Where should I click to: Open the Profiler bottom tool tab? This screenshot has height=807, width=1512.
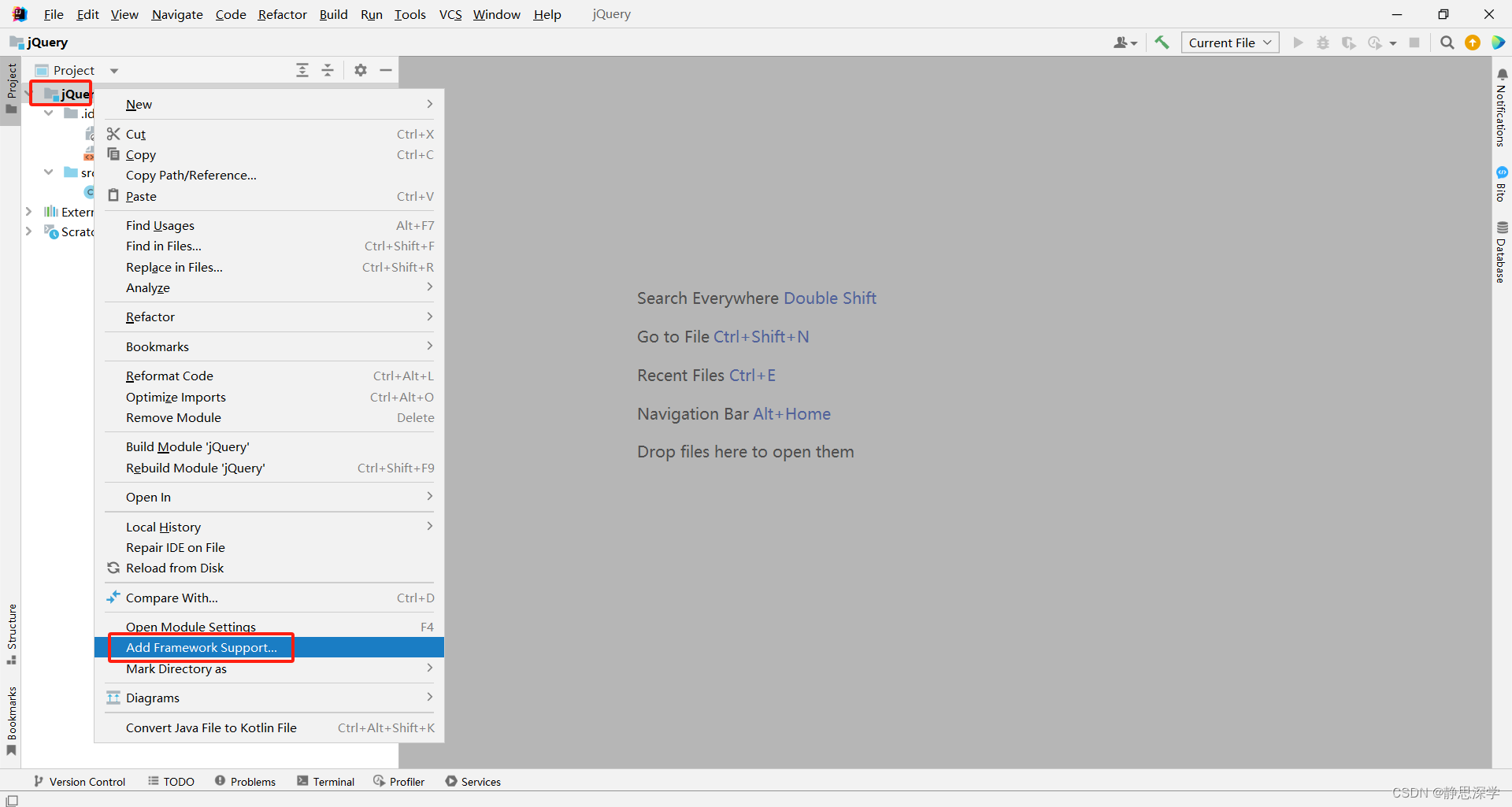coord(399,781)
